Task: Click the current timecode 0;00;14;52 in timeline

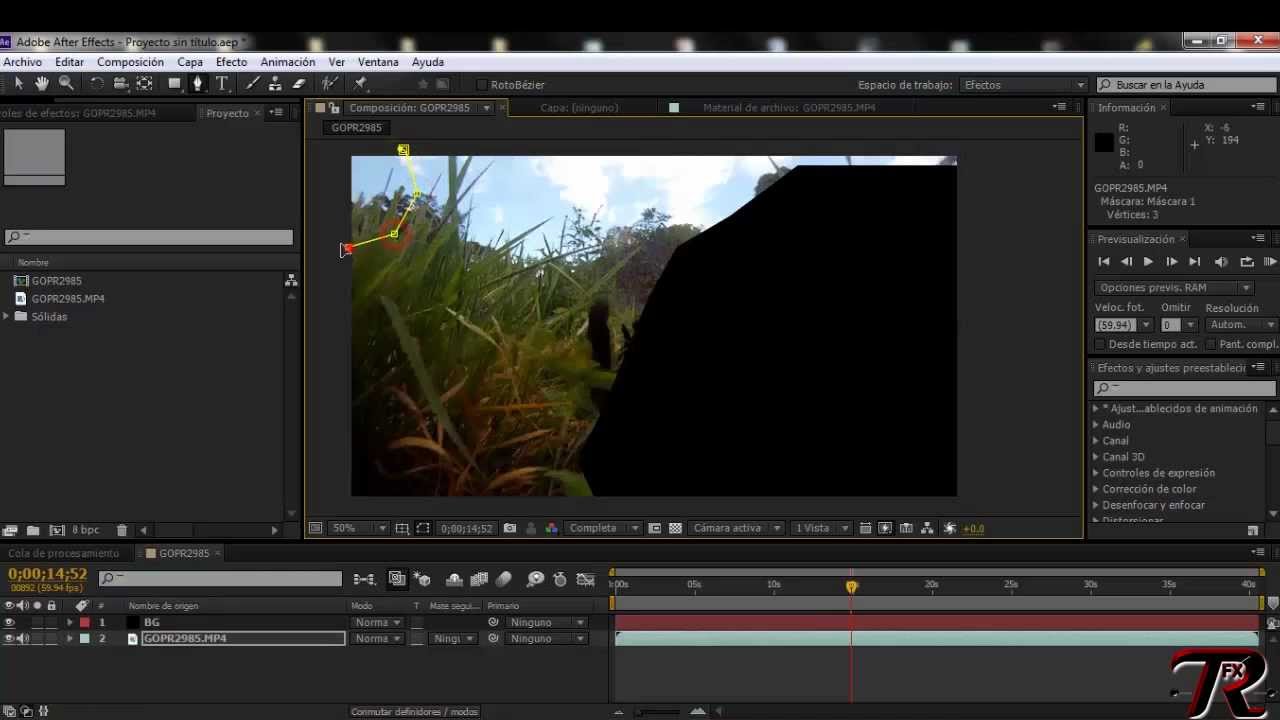Action: [x=47, y=574]
